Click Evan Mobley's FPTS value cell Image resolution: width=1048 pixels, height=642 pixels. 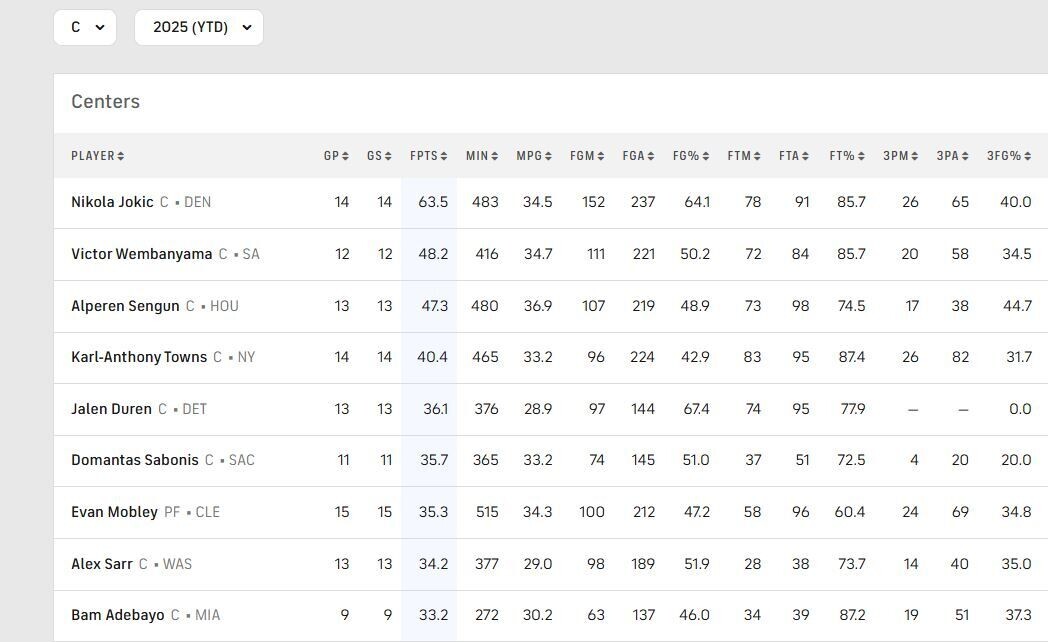click(x=429, y=512)
